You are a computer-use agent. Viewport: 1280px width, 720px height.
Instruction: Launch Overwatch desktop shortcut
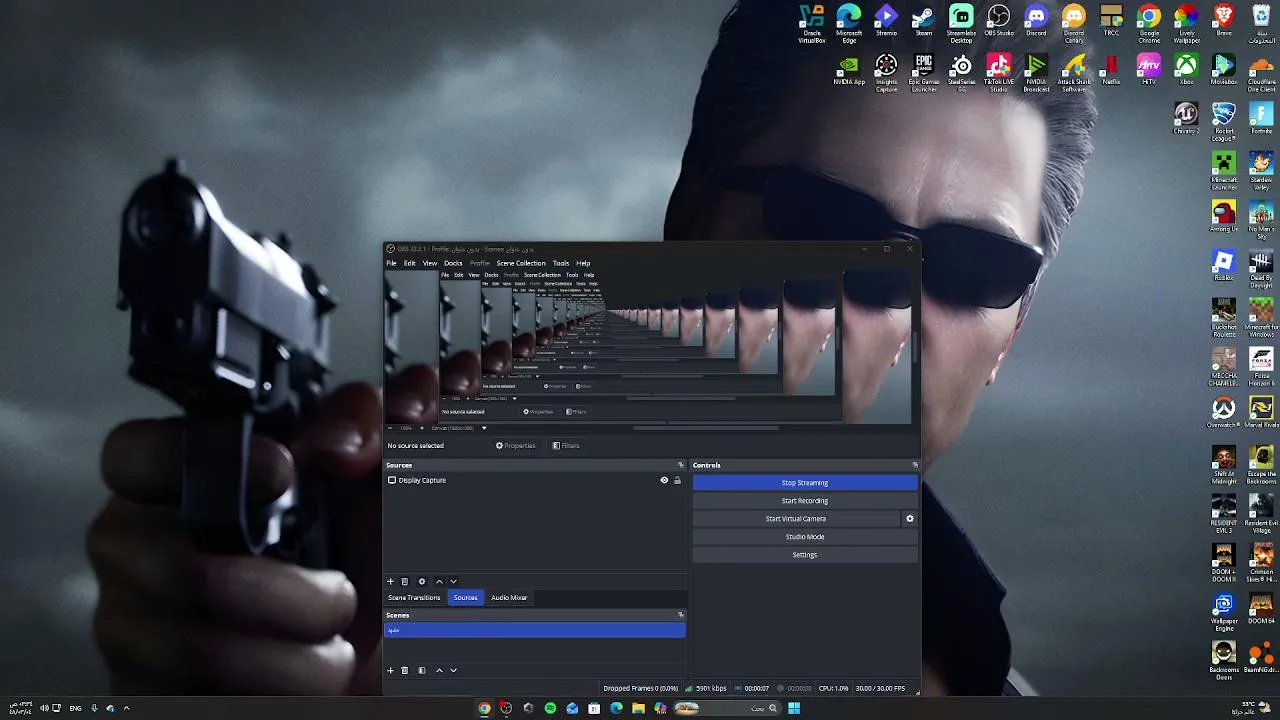pos(1224,413)
